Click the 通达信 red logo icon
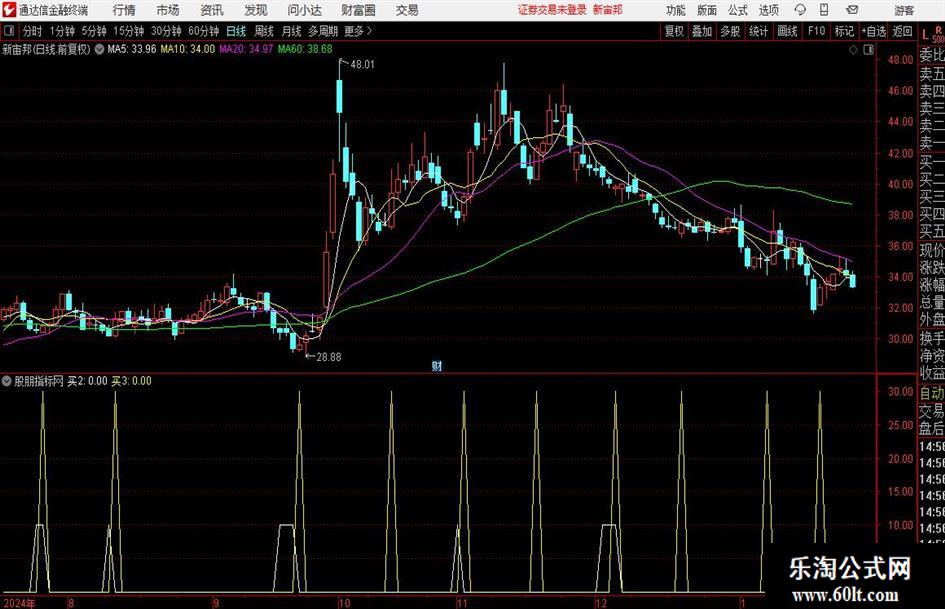945x609 pixels. click(x=8, y=10)
